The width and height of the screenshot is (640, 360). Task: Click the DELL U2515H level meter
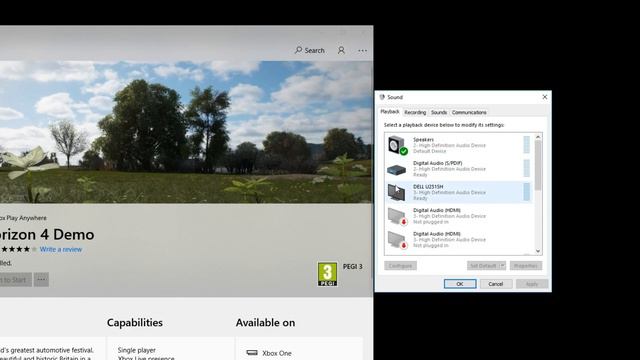527,192
